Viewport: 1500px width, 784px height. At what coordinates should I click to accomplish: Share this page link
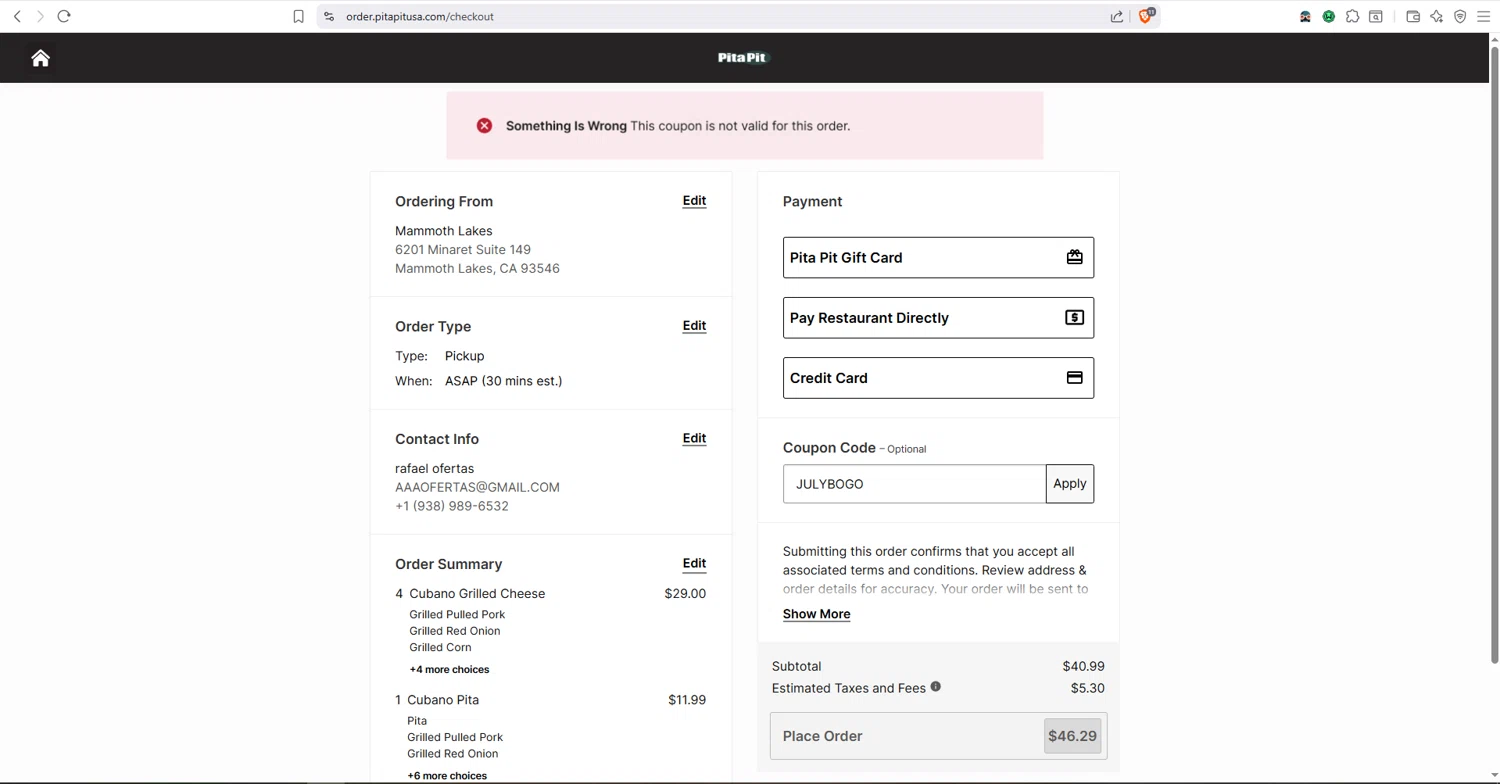1117,16
